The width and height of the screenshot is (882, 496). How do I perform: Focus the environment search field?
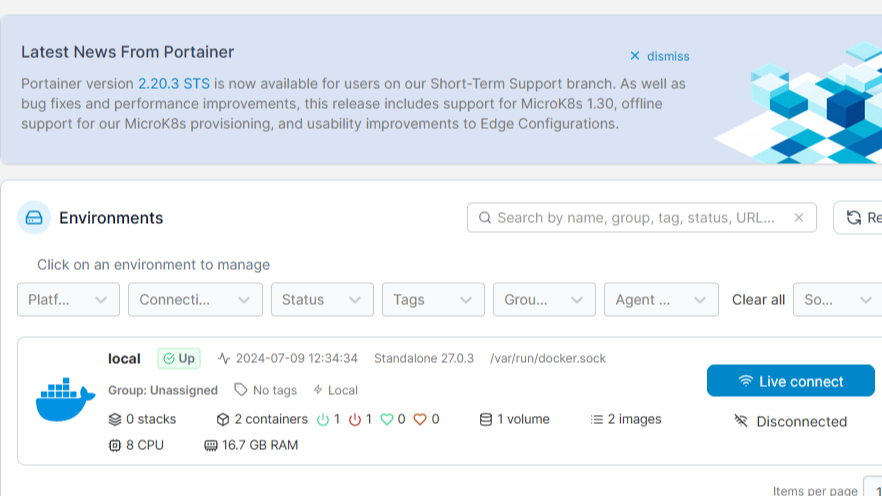coord(641,218)
